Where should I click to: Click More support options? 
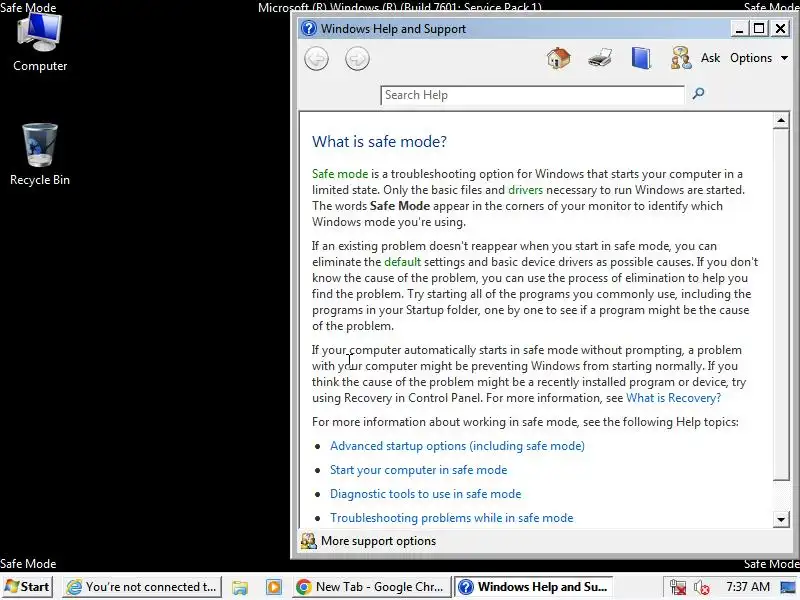(x=368, y=541)
